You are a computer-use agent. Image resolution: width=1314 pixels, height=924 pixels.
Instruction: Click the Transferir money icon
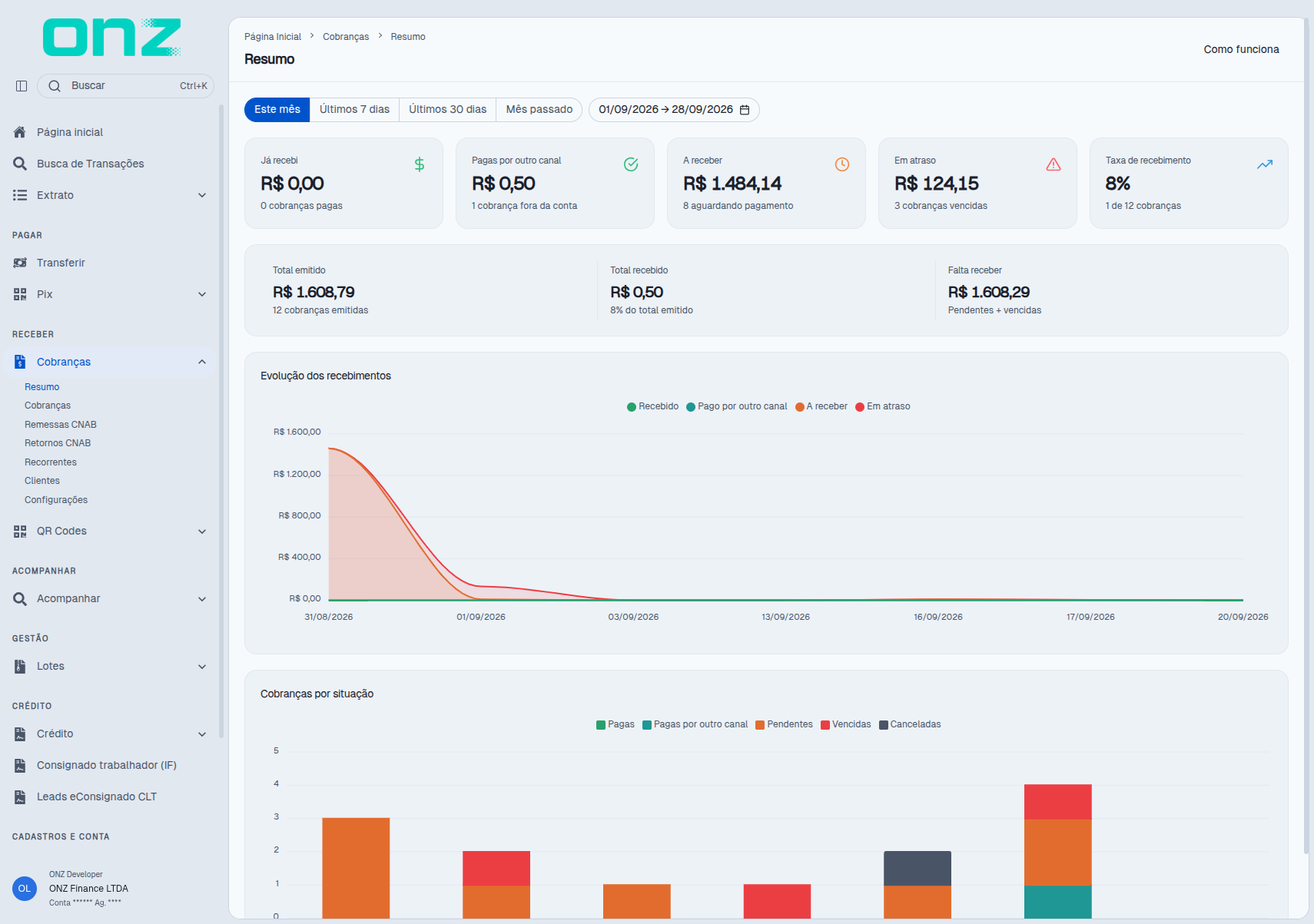pyautogui.click(x=20, y=263)
